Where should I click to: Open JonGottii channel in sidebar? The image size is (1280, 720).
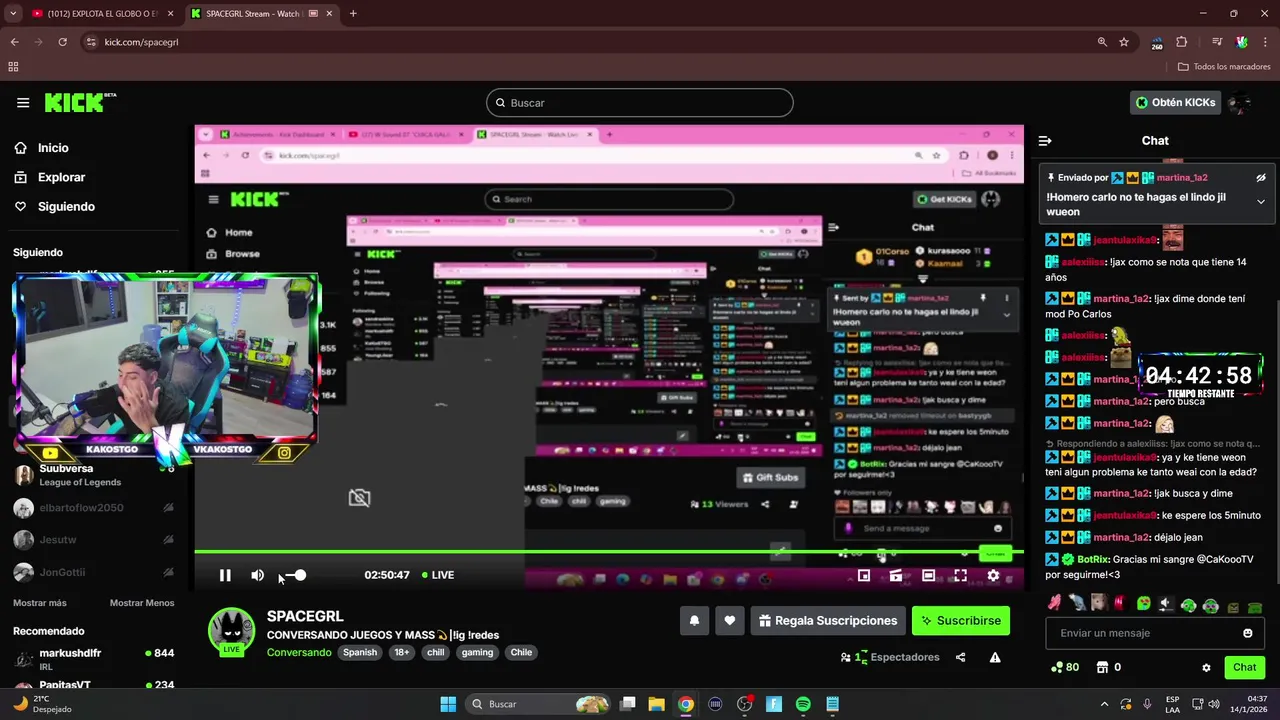(95, 572)
